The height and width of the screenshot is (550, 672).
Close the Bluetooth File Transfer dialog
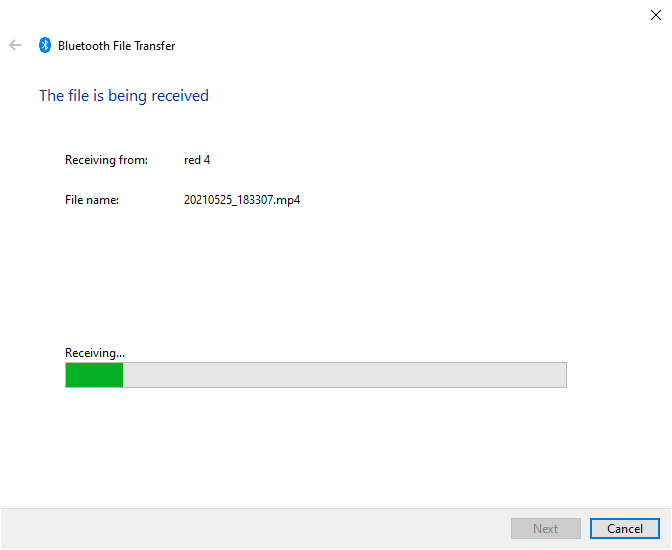pyautogui.click(x=655, y=15)
